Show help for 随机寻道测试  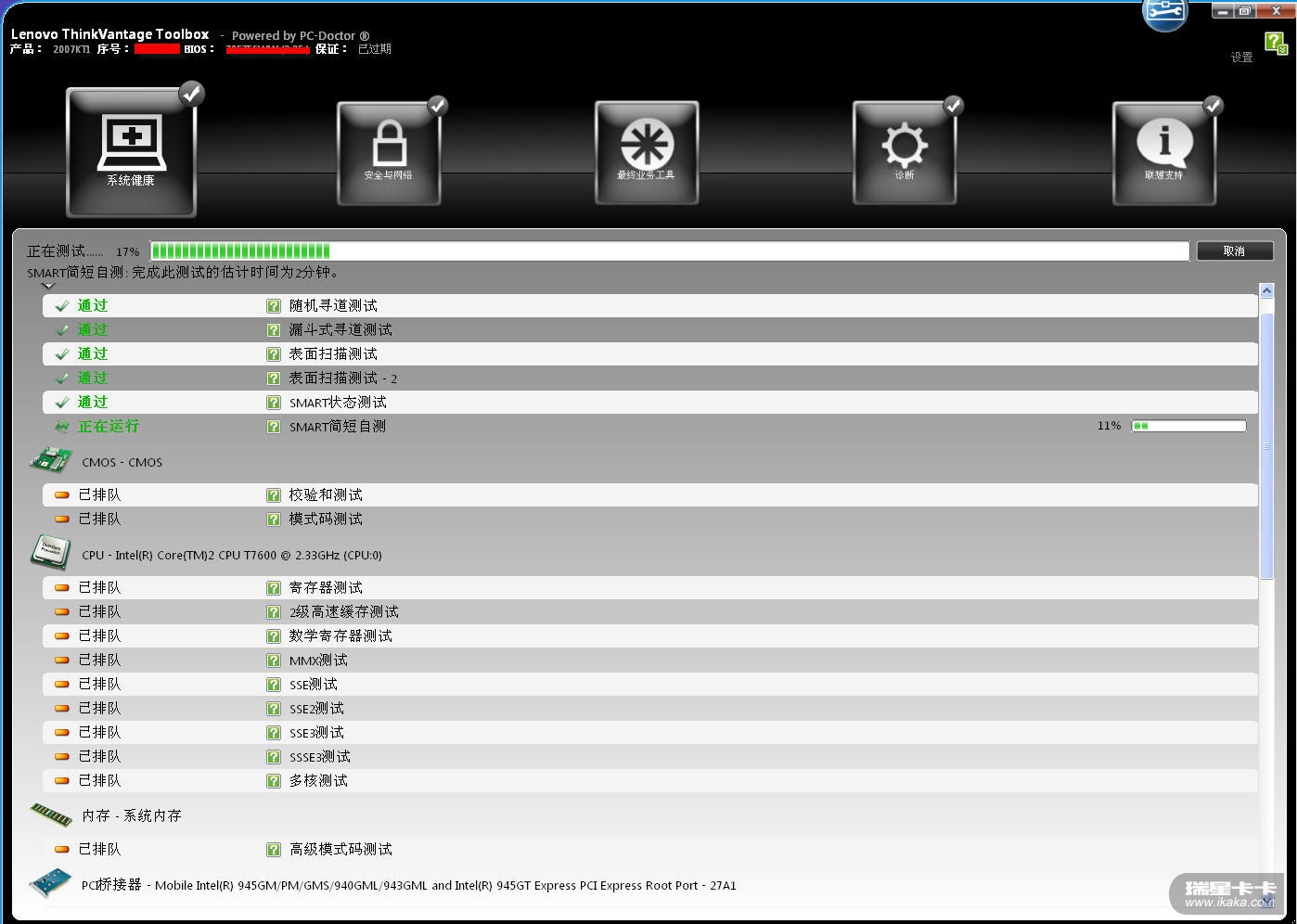tap(274, 306)
